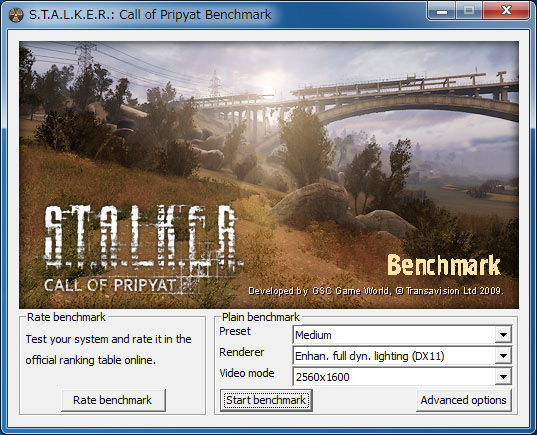Screen dimensions: 537x435
Task: Minimize the benchmark window
Action: [442, 11]
